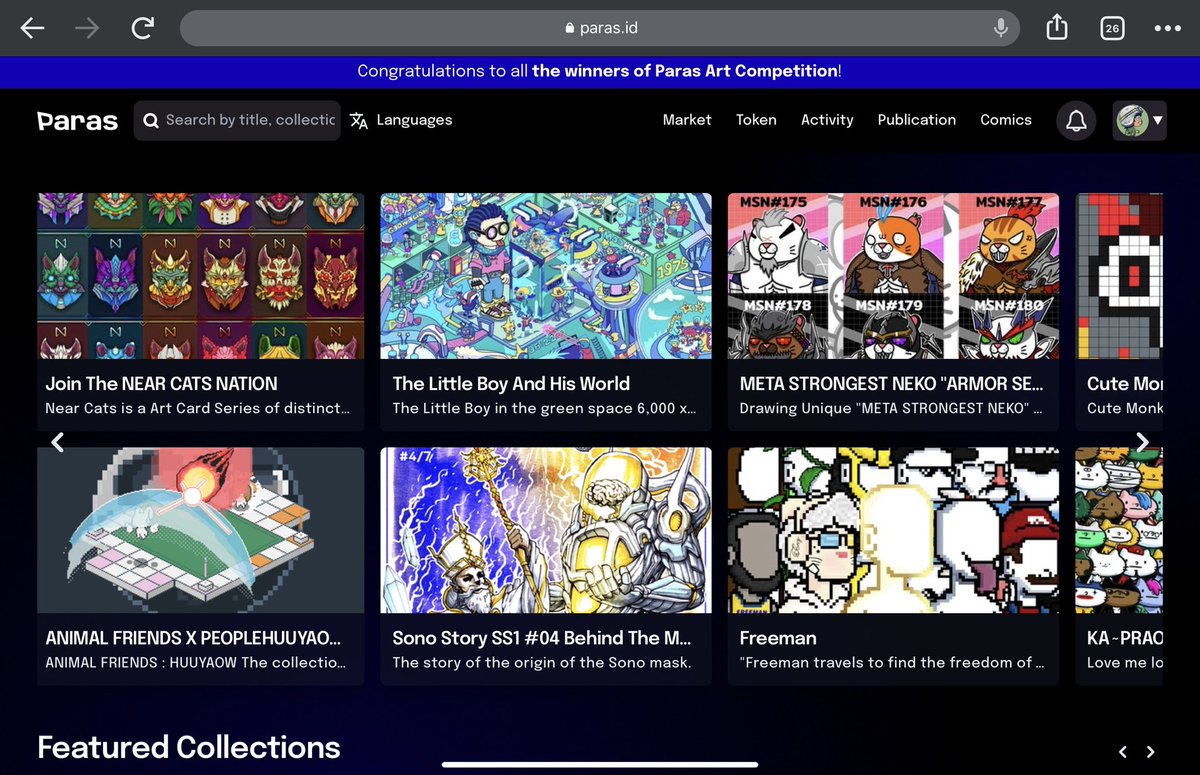This screenshot has width=1200, height=775.
Task: Reload the paras.id page
Action: pyautogui.click(x=143, y=28)
